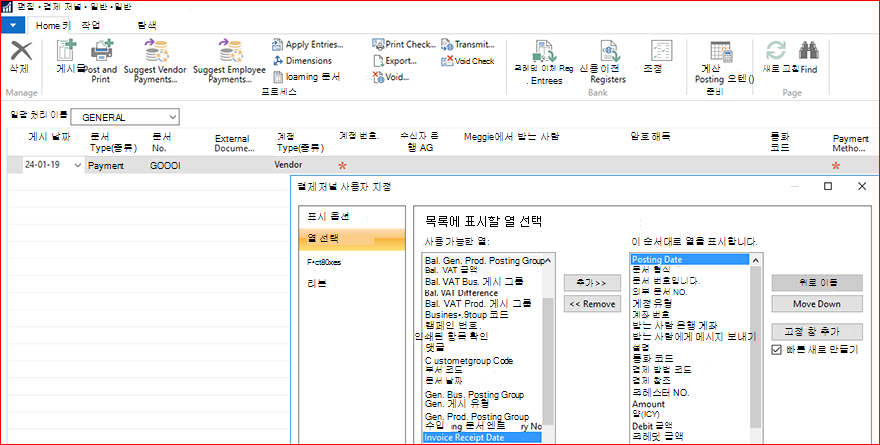This screenshot has width=880, height=445.
Task: Click the Move Down button
Action: coord(817,304)
